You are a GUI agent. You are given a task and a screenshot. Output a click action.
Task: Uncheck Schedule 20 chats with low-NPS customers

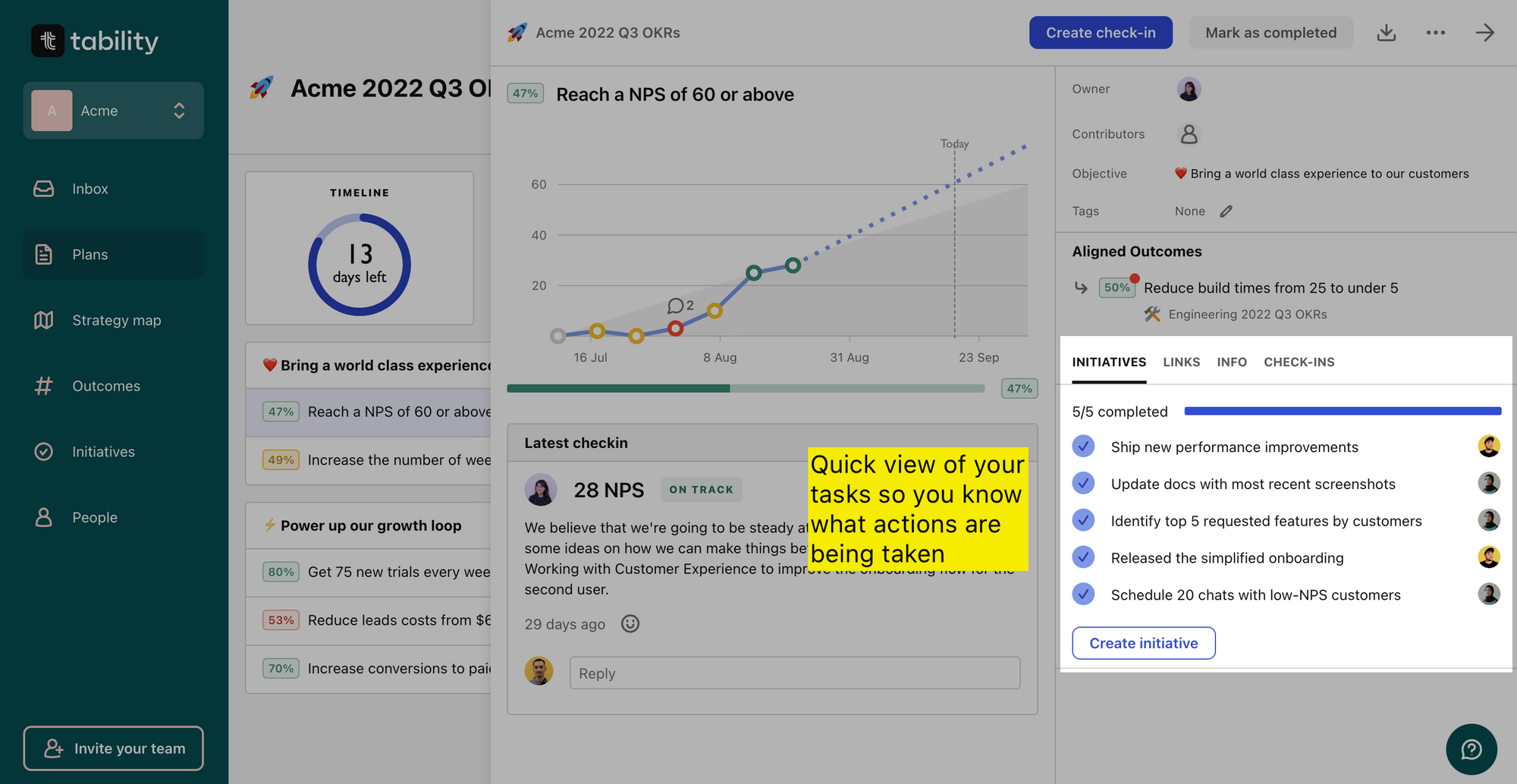[1084, 594]
